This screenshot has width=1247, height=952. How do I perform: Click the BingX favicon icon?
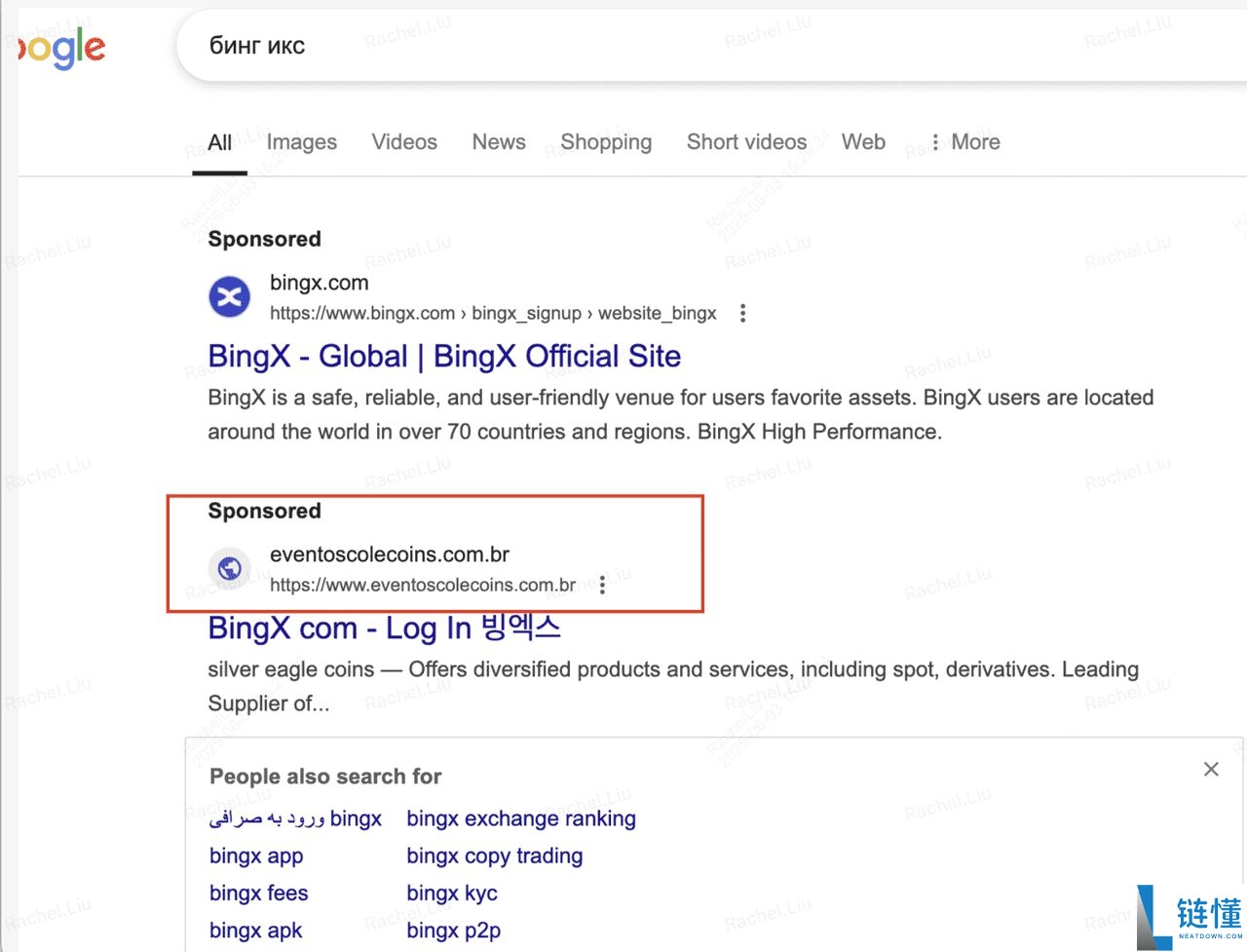230,297
